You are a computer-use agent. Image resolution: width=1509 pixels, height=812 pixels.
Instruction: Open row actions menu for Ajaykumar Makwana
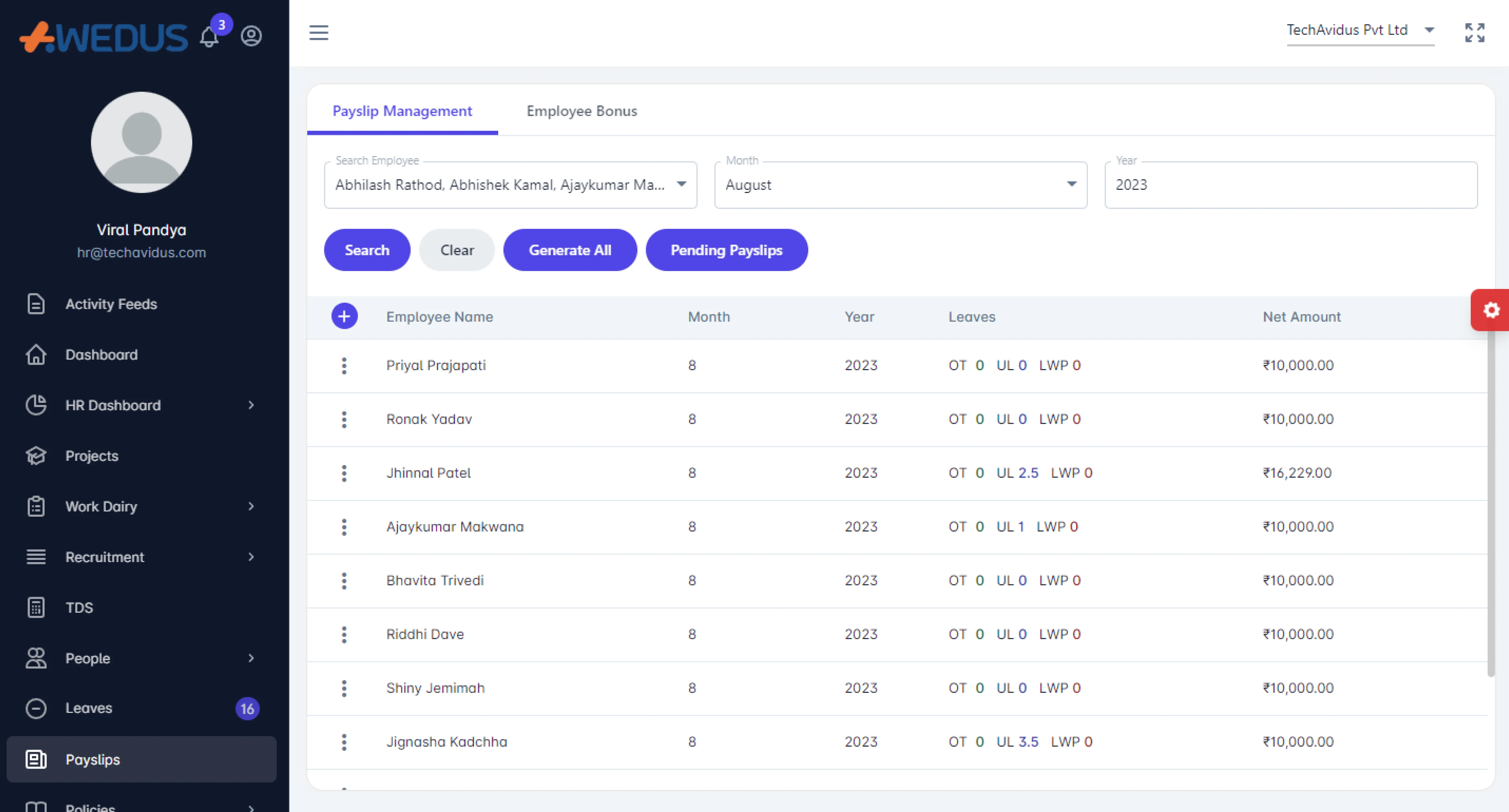[x=344, y=527]
